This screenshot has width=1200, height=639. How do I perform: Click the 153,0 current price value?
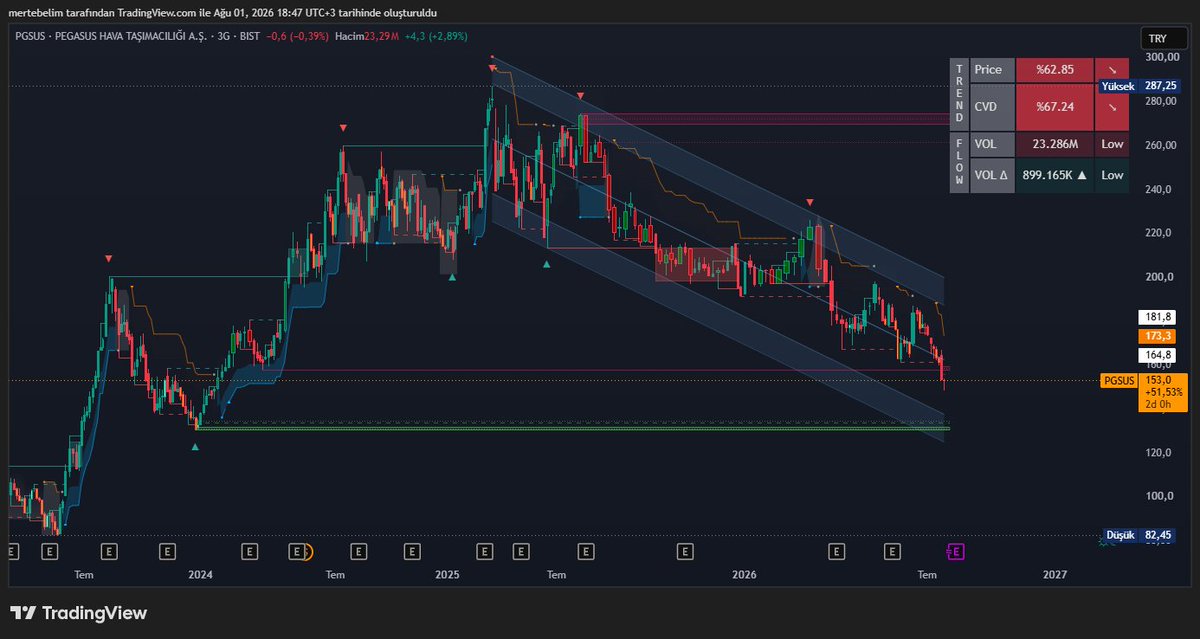1158,380
